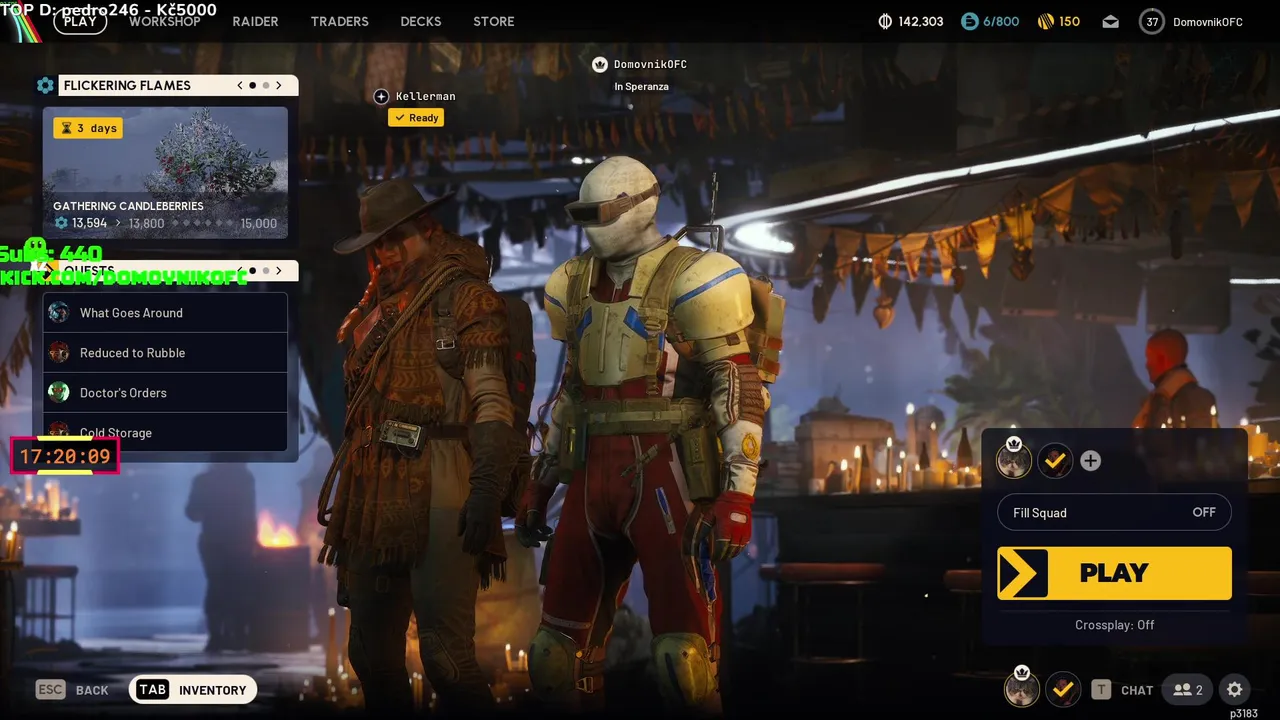Click the coins currency icon showing 142.303
Image resolution: width=1280 pixels, height=720 pixels.
point(885,21)
